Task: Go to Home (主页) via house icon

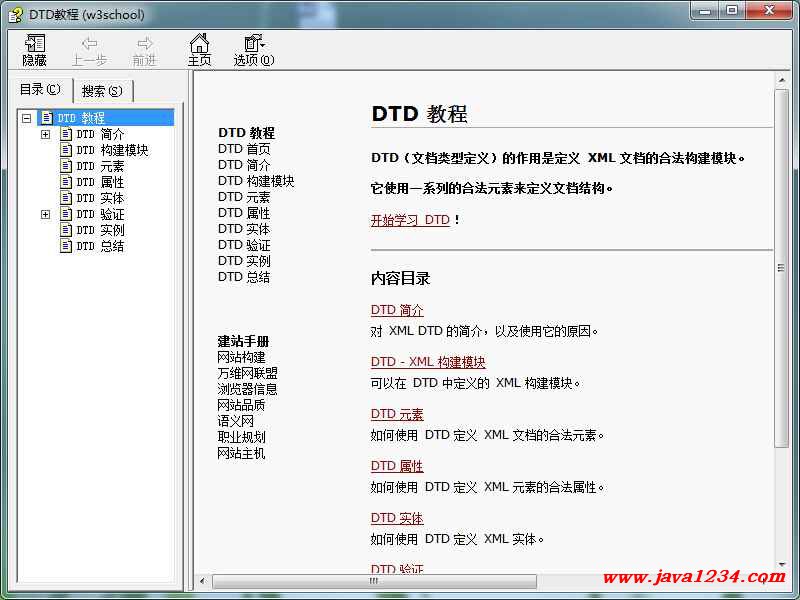Action: tap(199, 43)
